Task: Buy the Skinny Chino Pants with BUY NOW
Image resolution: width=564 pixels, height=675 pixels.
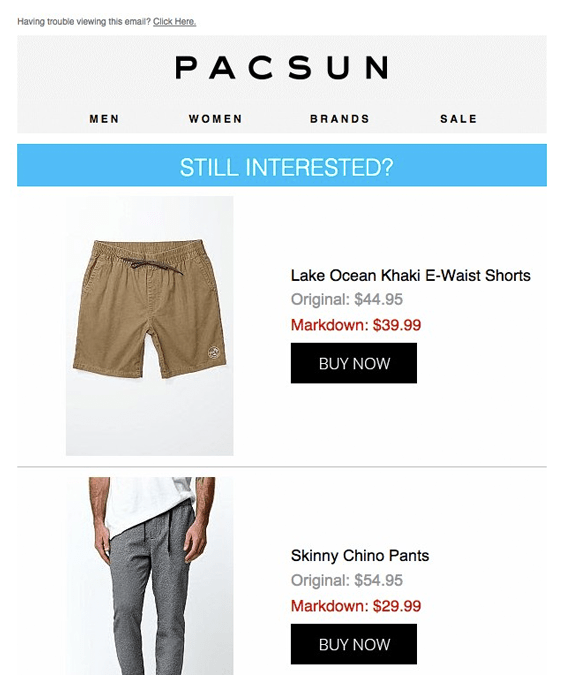Action: coord(354,644)
